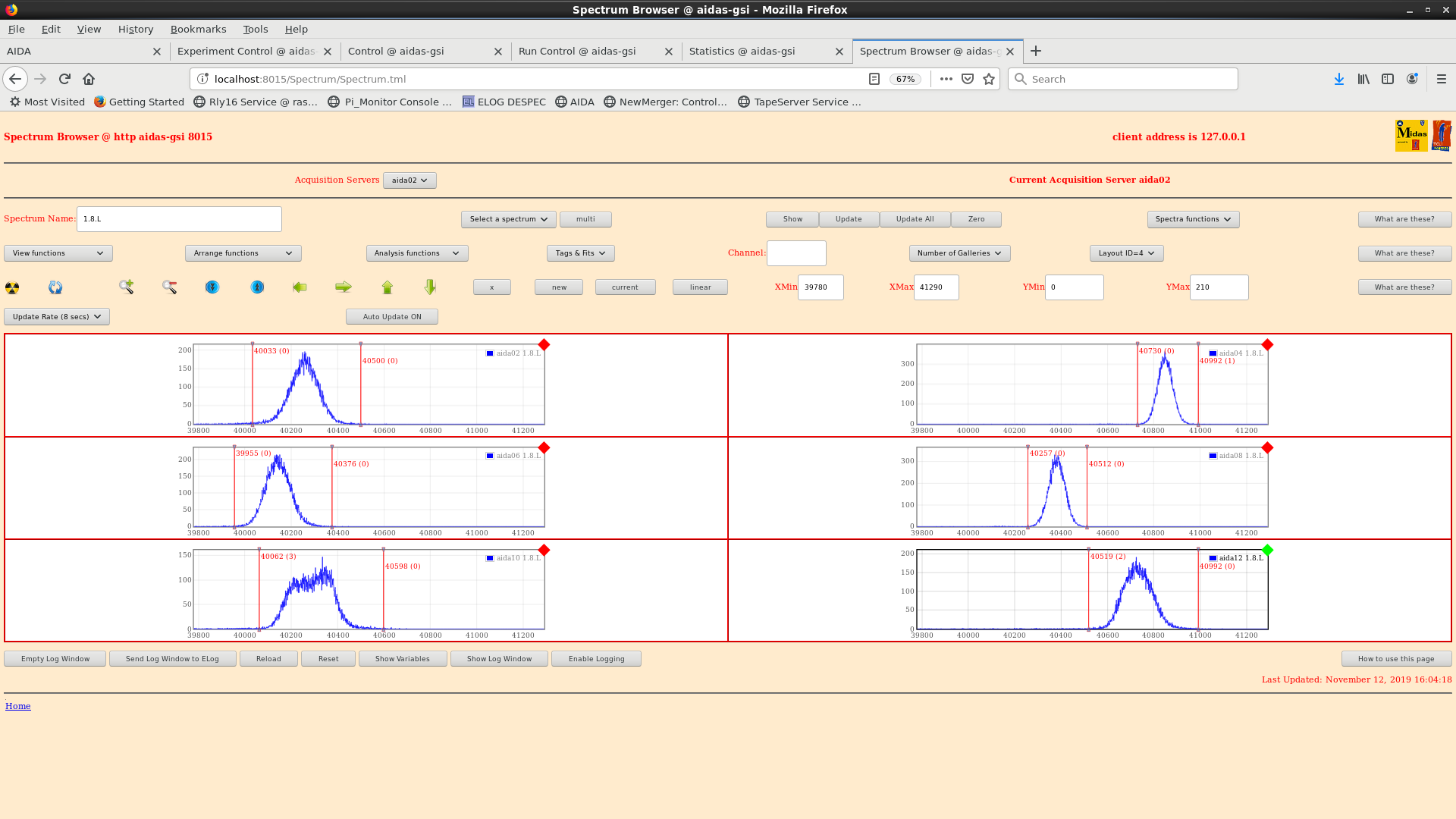Viewport: 1456px width, 819px height.
Task: Open the Layout ID=4 dropdown
Action: tap(1126, 253)
